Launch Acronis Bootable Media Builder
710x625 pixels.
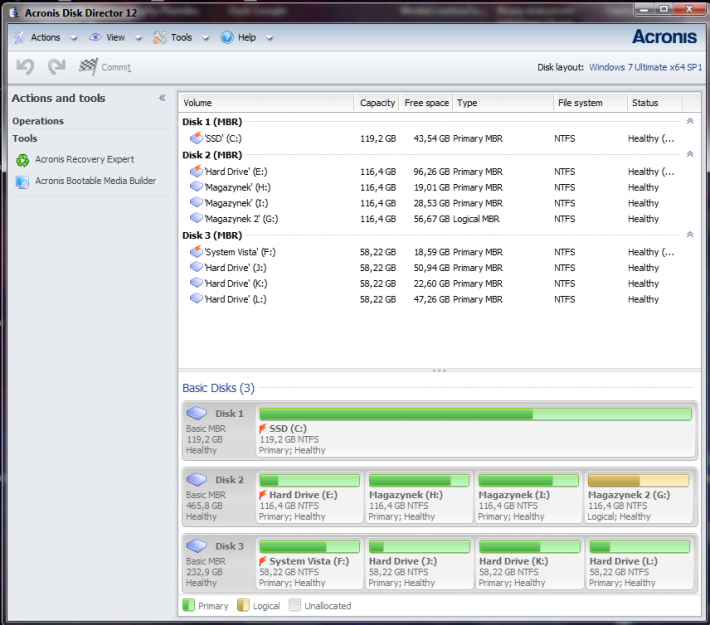[96, 181]
